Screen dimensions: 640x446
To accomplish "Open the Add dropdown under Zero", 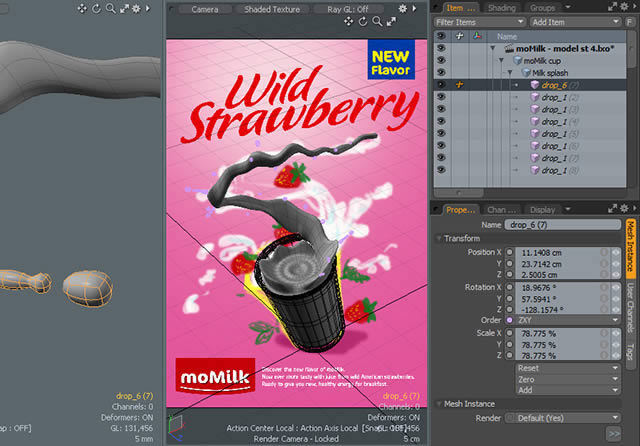I will [x=568, y=390].
